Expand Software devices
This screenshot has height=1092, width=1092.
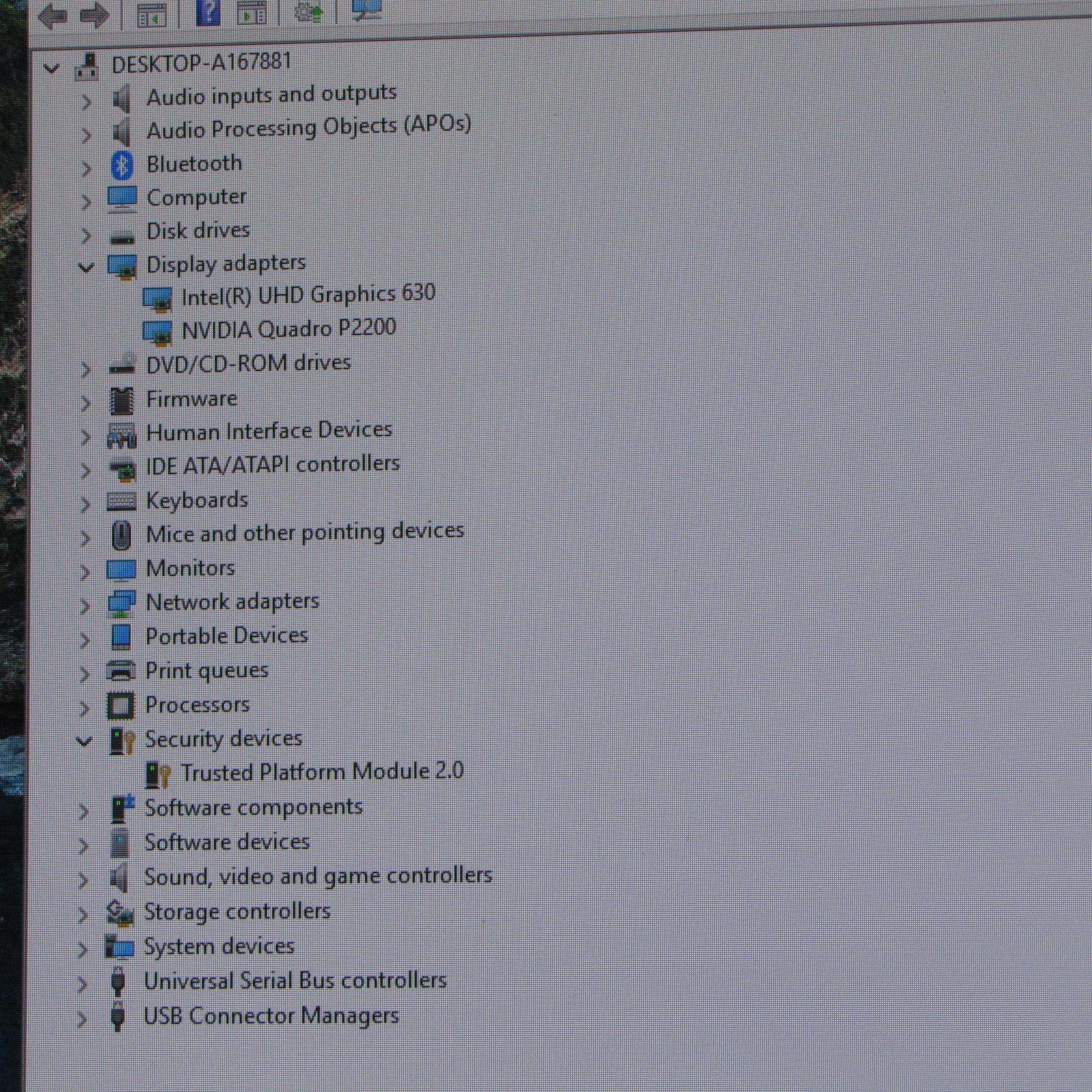pyautogui.click(x=83, y=846)
